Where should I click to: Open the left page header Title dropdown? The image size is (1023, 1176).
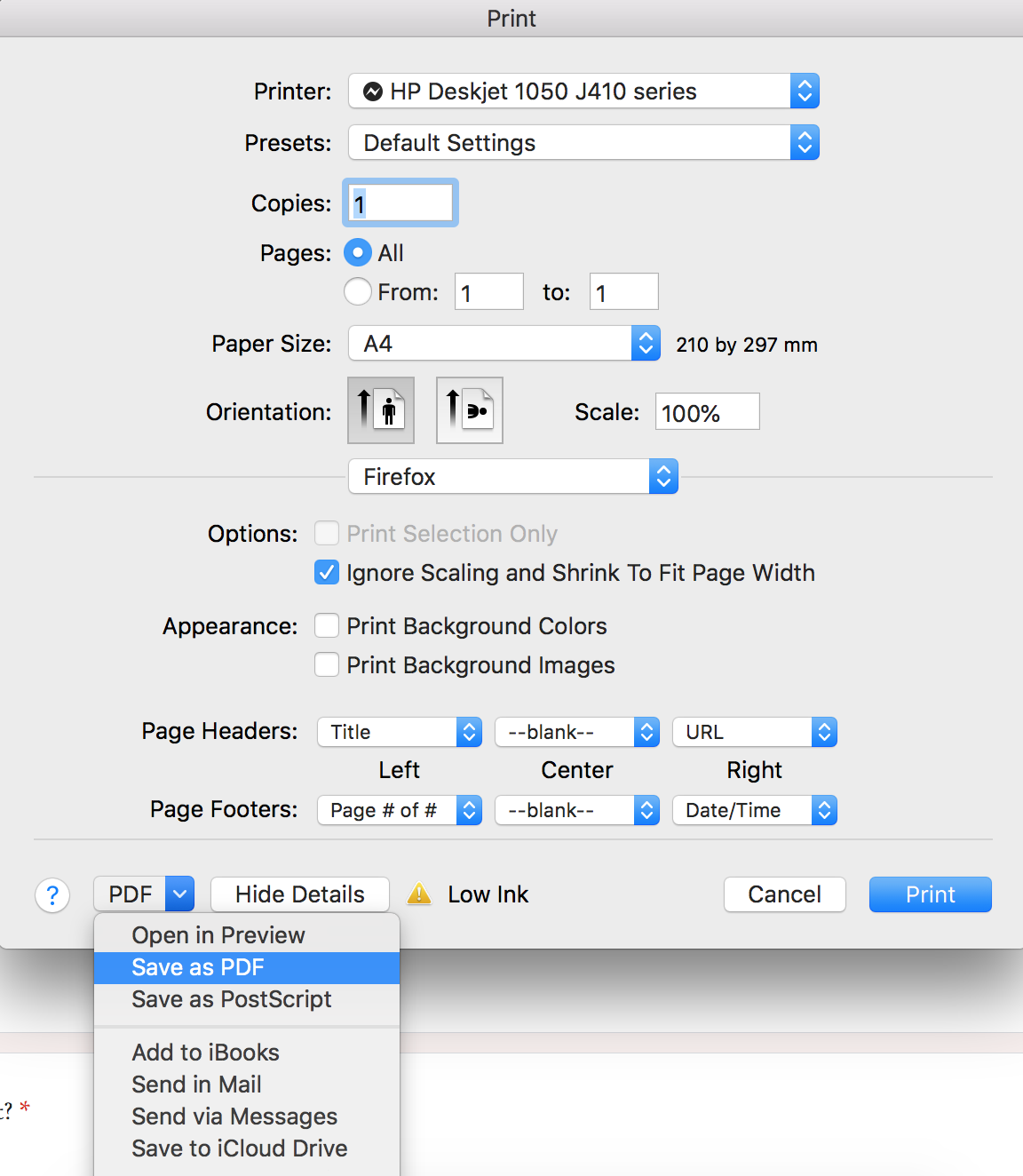[400, 732]
